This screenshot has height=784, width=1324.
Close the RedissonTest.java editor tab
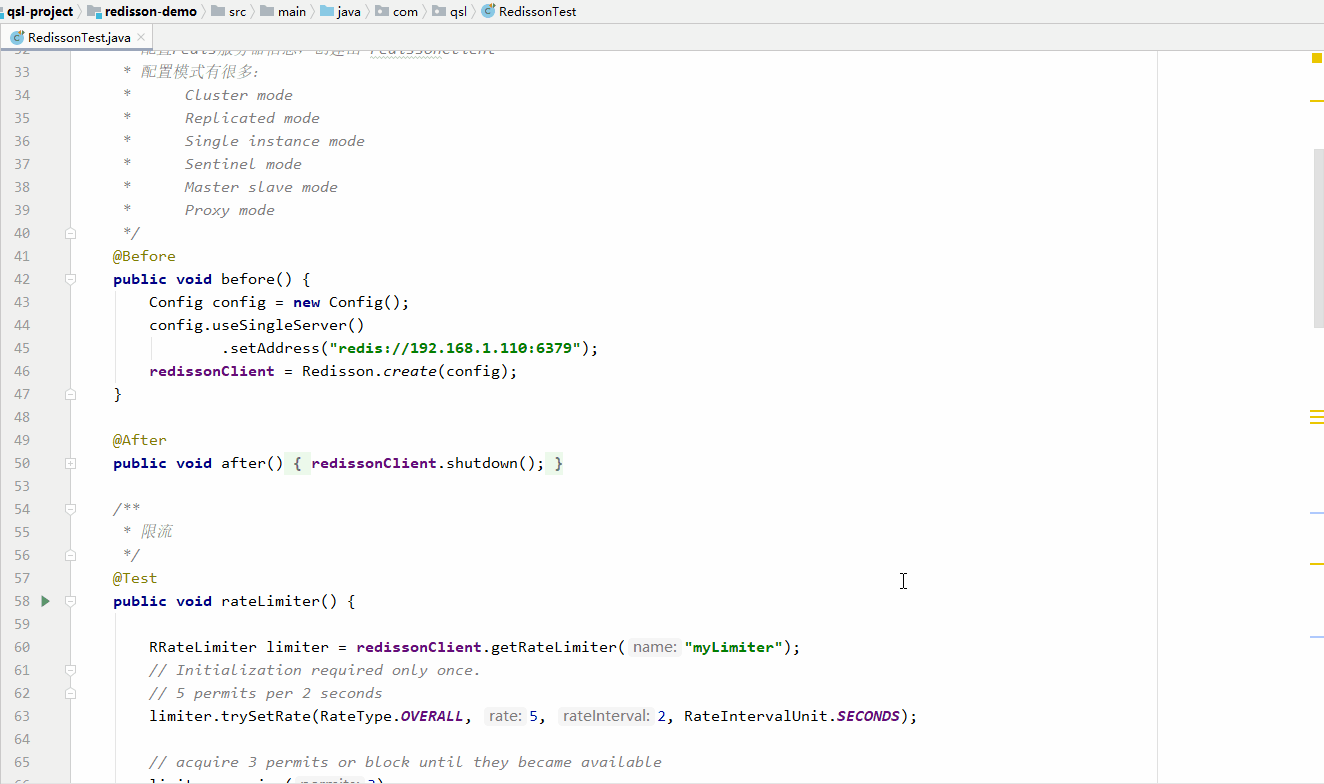click(x=141, y=38)
